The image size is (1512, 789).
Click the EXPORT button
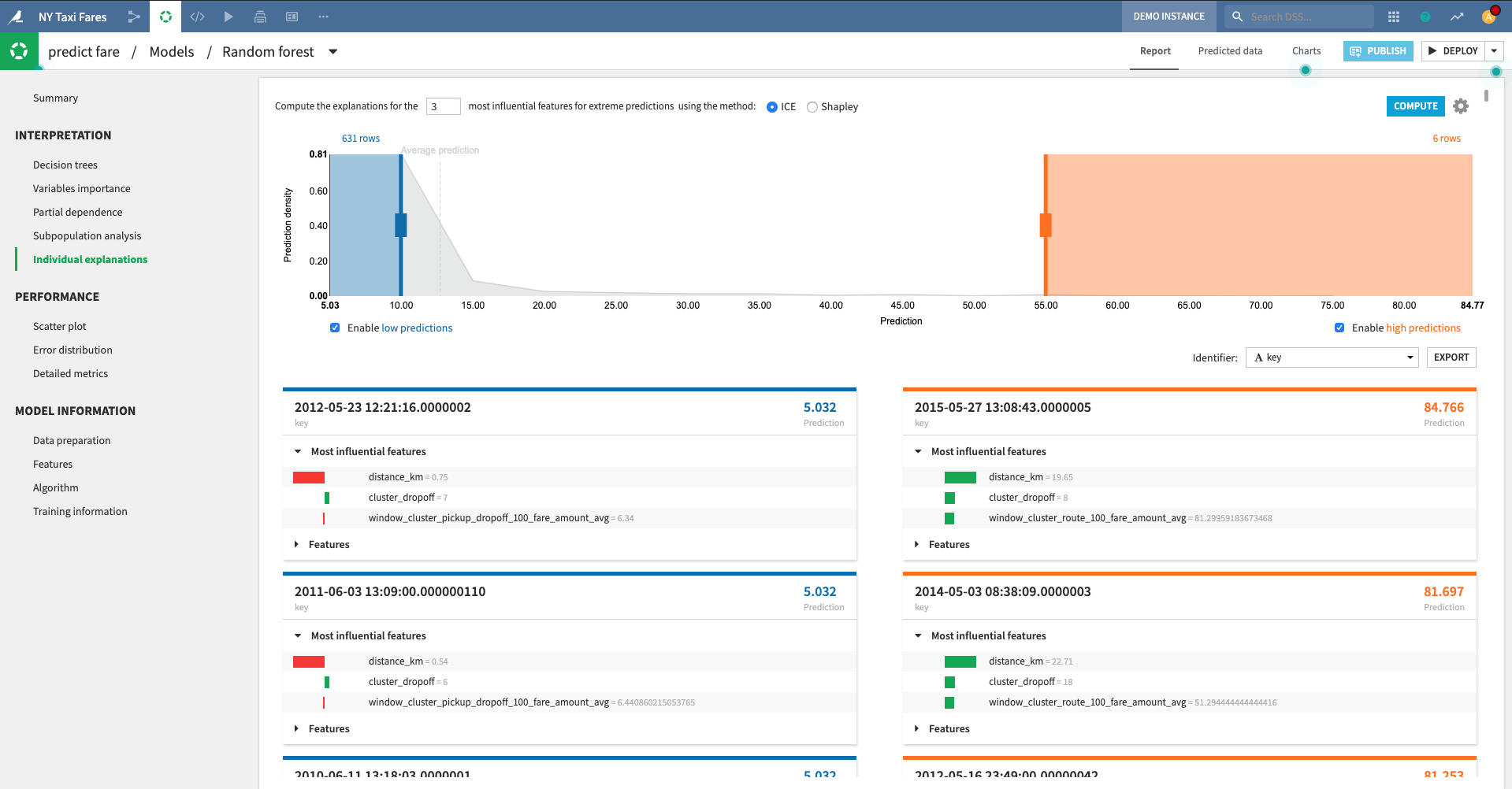pos(1451,357)
